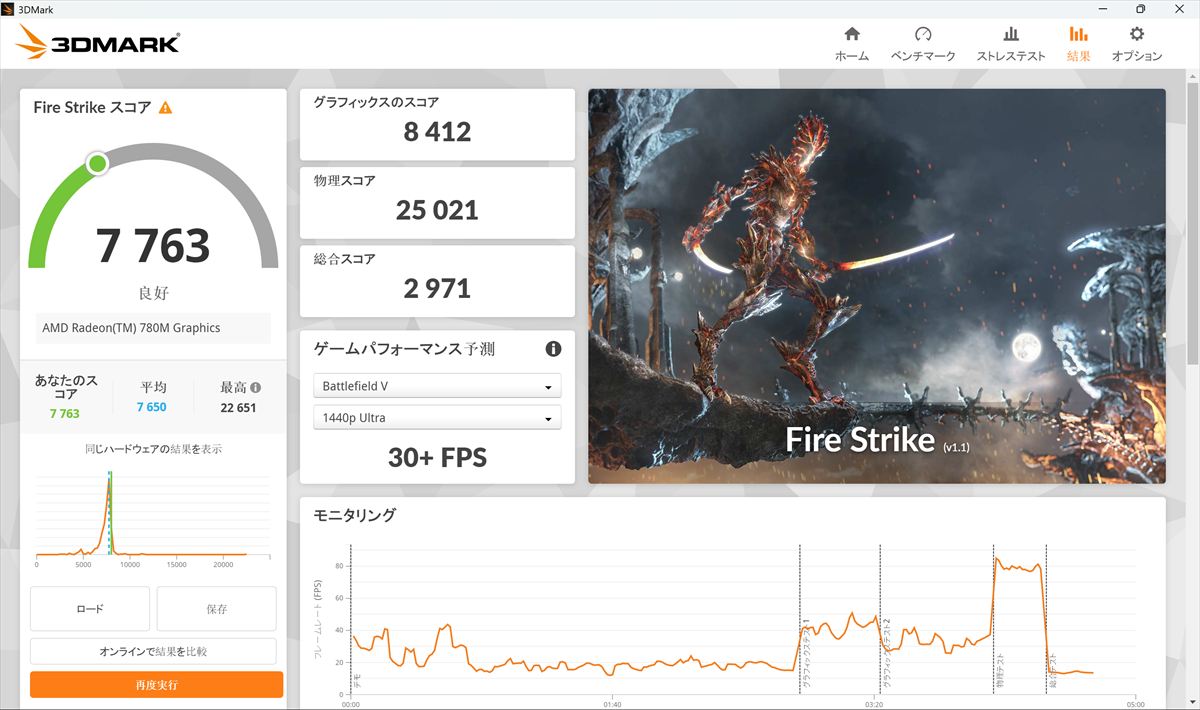Click the 3DMARK logo
Image resolution: width=1200 pixels, height=710 pixels.
[x=98, y=43]
